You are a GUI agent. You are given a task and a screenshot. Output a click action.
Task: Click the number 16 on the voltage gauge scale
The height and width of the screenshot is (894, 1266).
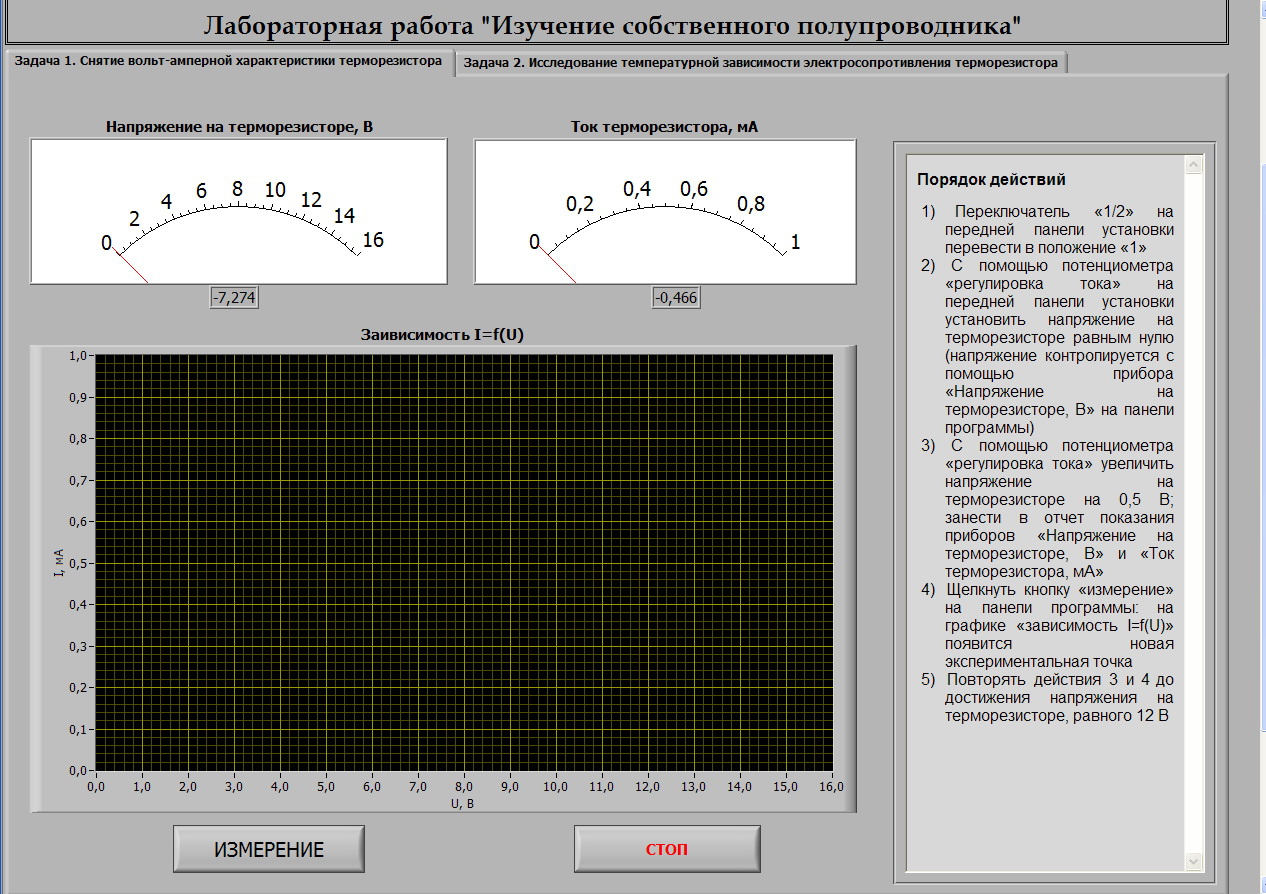pyautogui.click(x=373, y=240)
